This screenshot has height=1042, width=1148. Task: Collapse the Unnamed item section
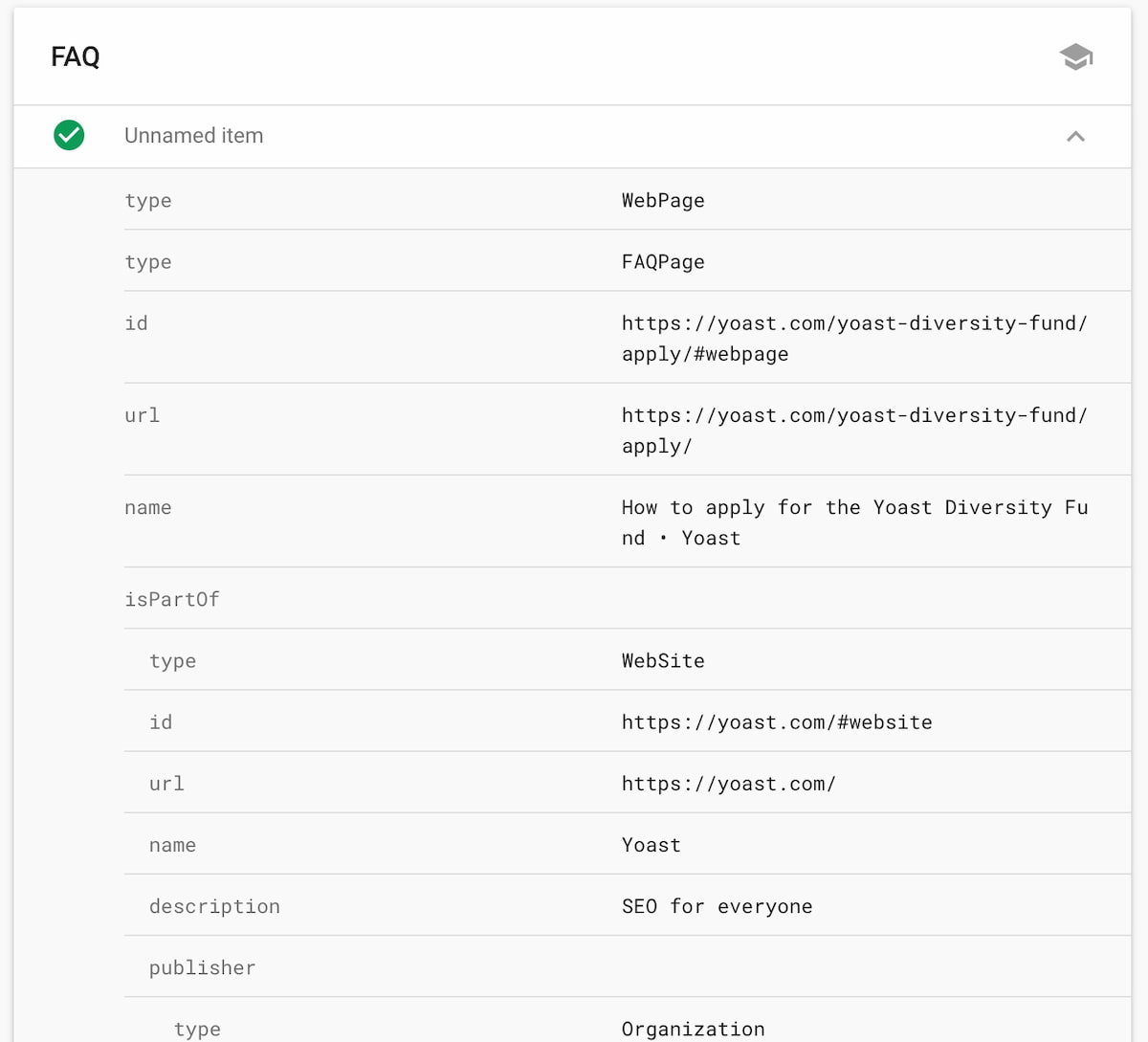point(1075,137)
